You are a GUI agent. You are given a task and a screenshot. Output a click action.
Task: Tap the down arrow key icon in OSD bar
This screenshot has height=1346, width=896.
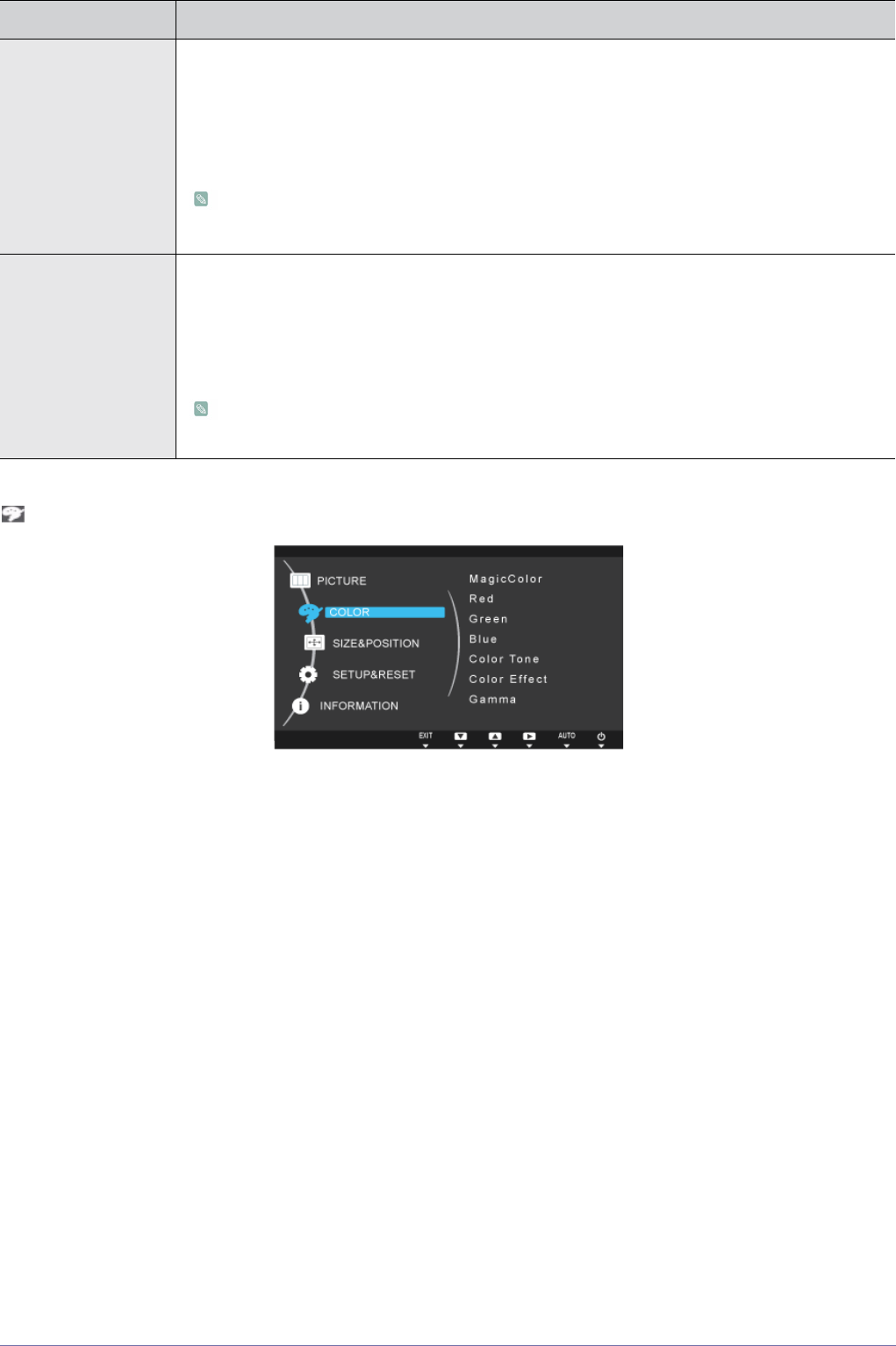(461, 737)
